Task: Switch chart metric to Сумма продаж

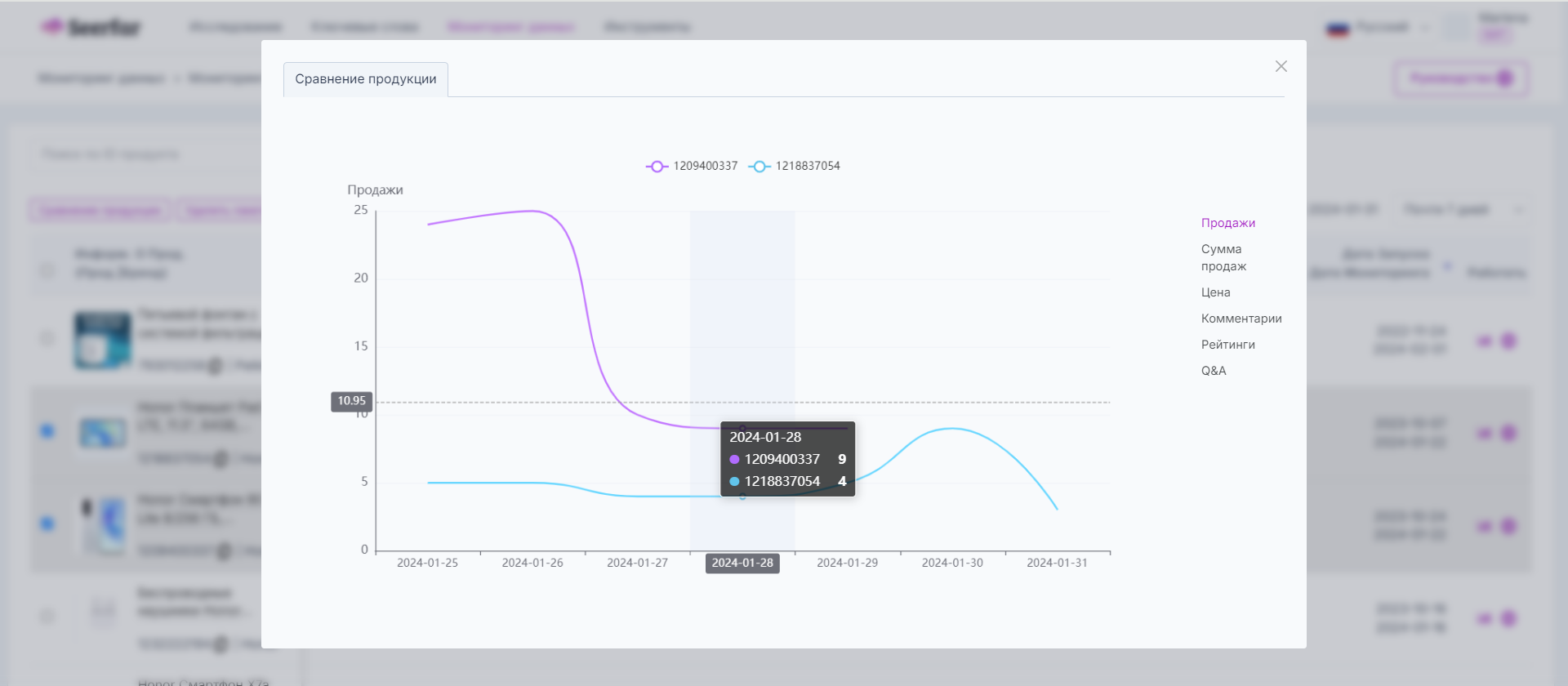Action: click(x=1223, y=257)
